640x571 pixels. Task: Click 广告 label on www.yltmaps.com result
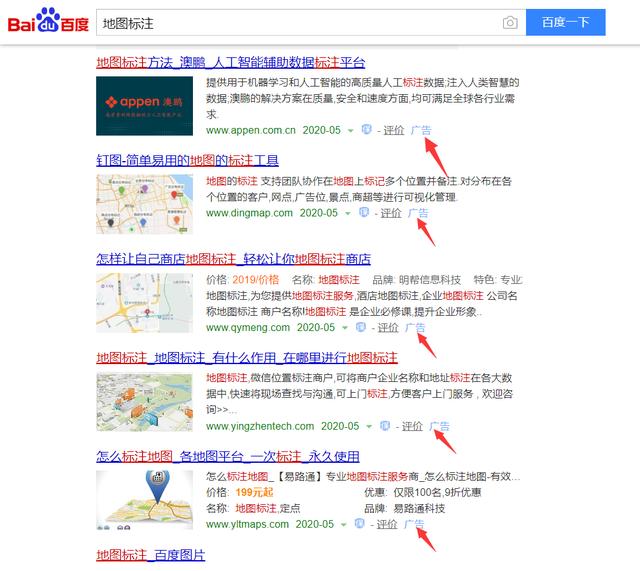(x=414, y=524)
